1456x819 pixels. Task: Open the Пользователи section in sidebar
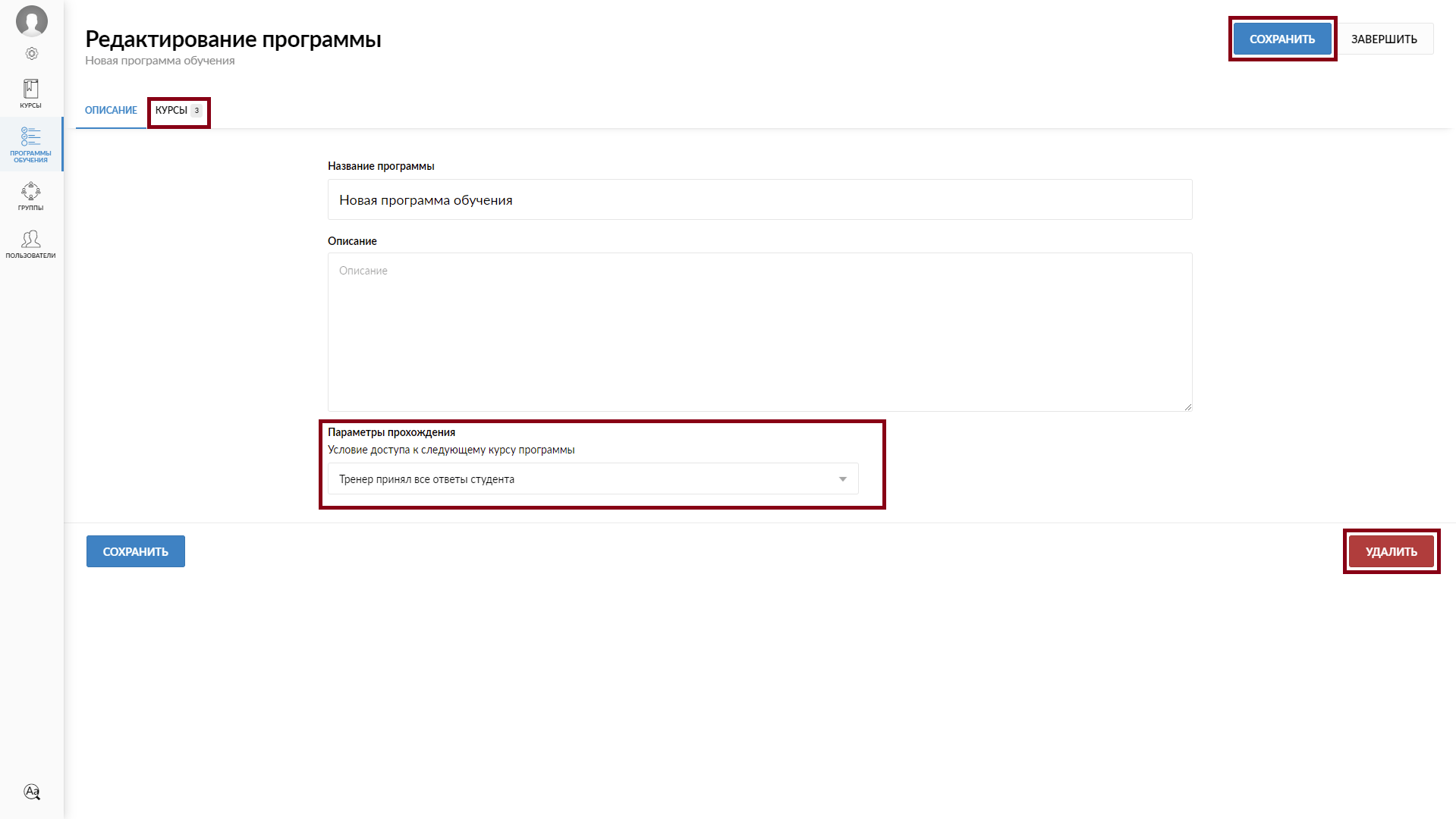(31, 244)
